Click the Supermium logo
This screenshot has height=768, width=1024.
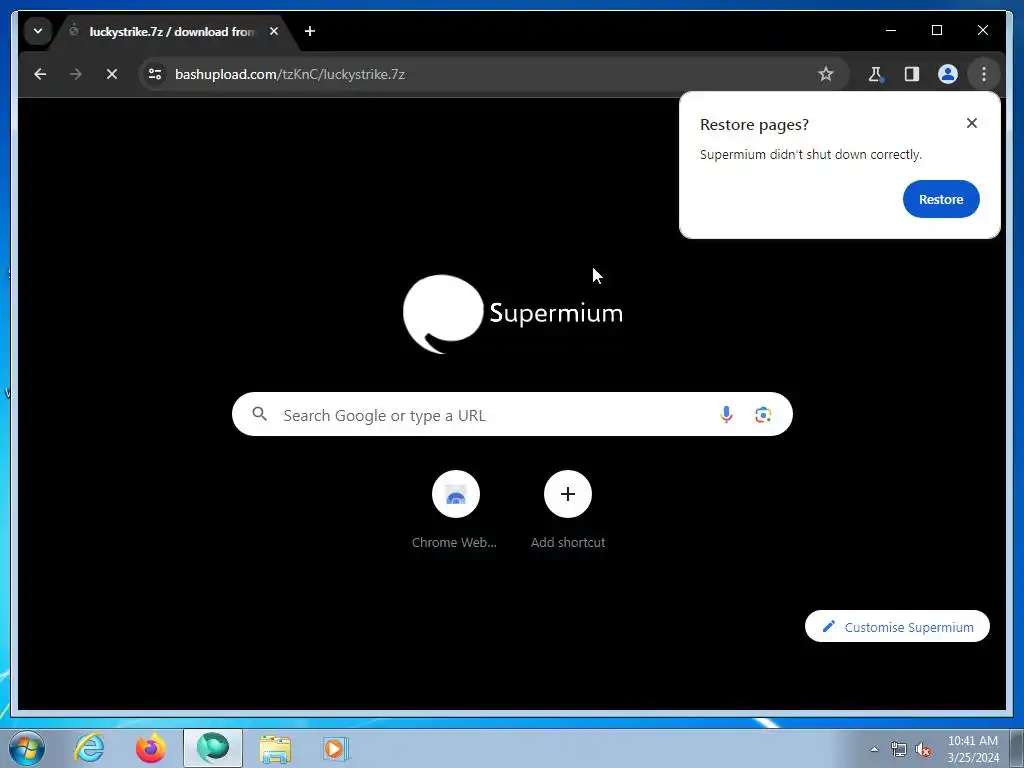513,313
